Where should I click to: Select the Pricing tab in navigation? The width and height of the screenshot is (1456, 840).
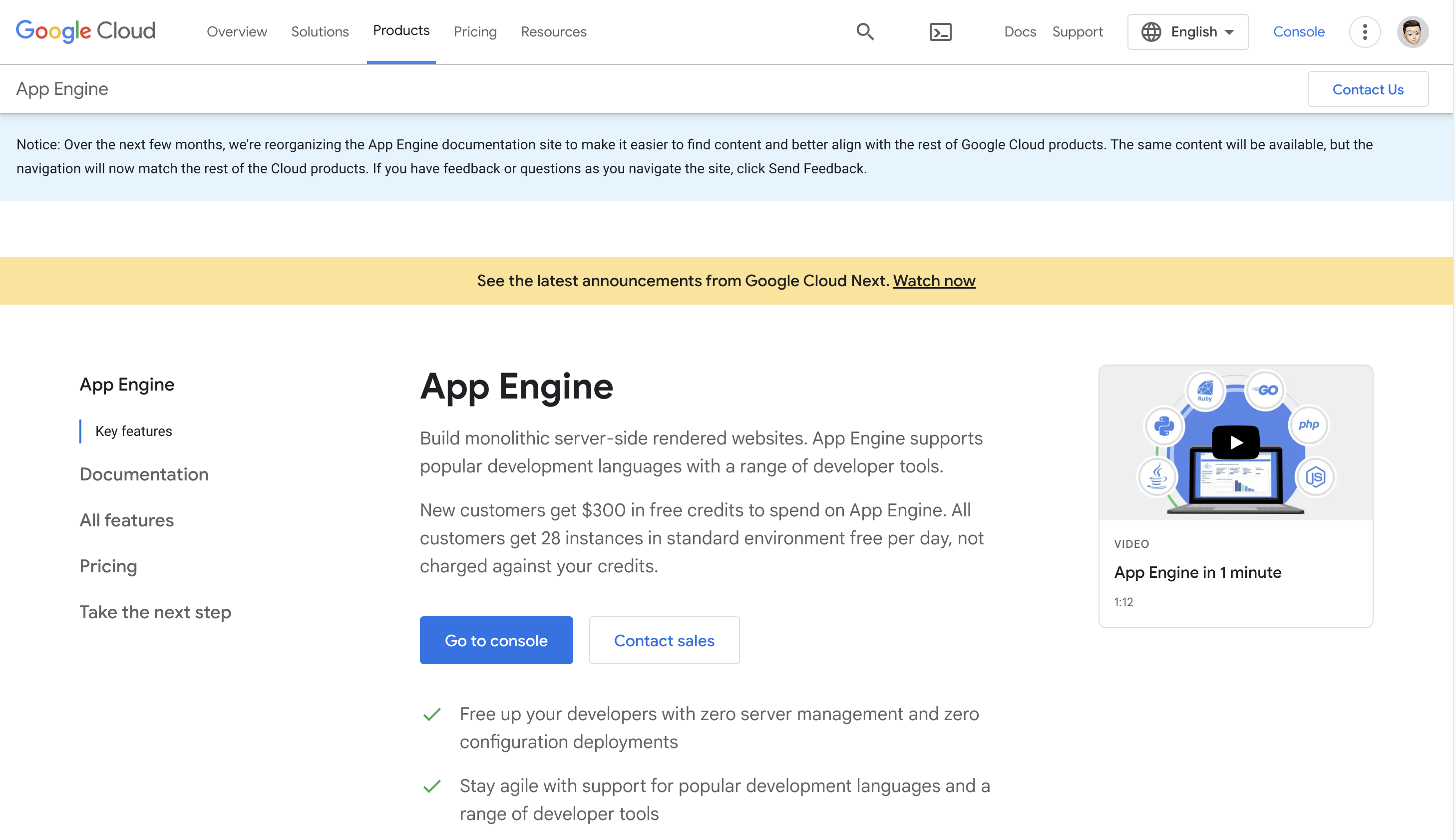tap(475, 31)
